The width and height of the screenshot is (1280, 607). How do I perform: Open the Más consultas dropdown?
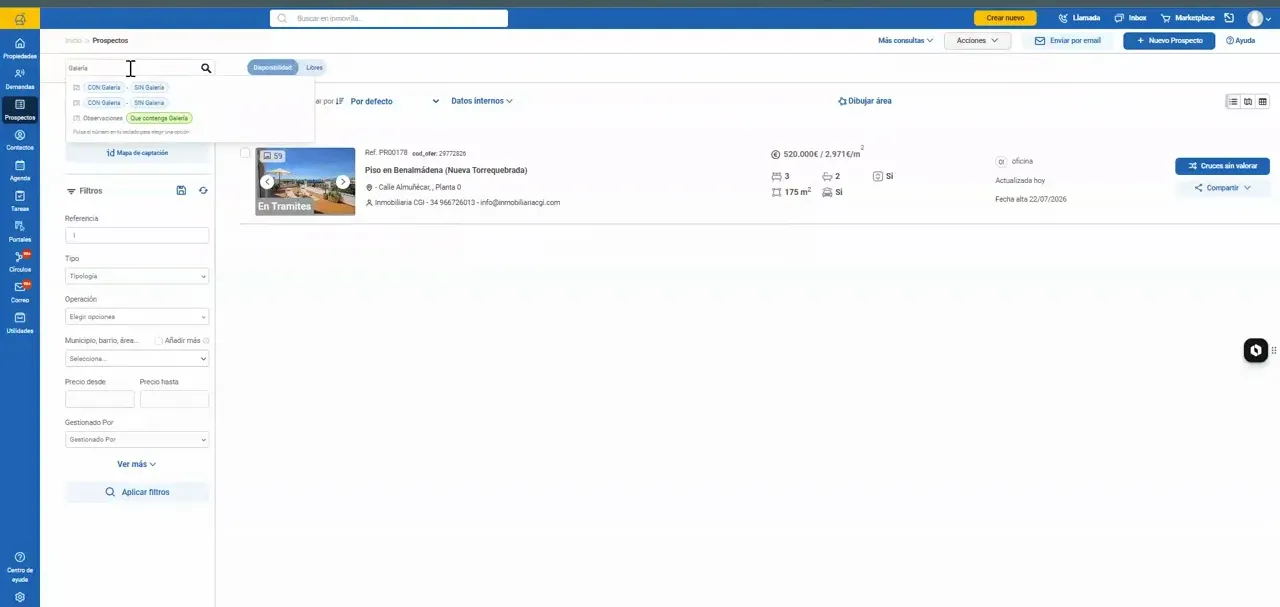pyautogui.click(x=905, y=41)
